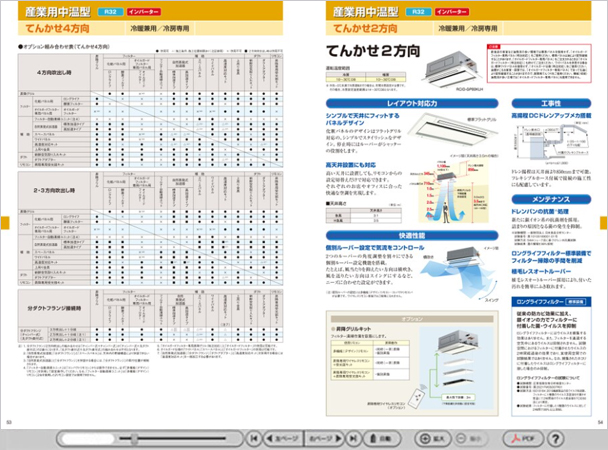
Task: Zoom in with the 拡大 button
Action: [x=433, y=439]
